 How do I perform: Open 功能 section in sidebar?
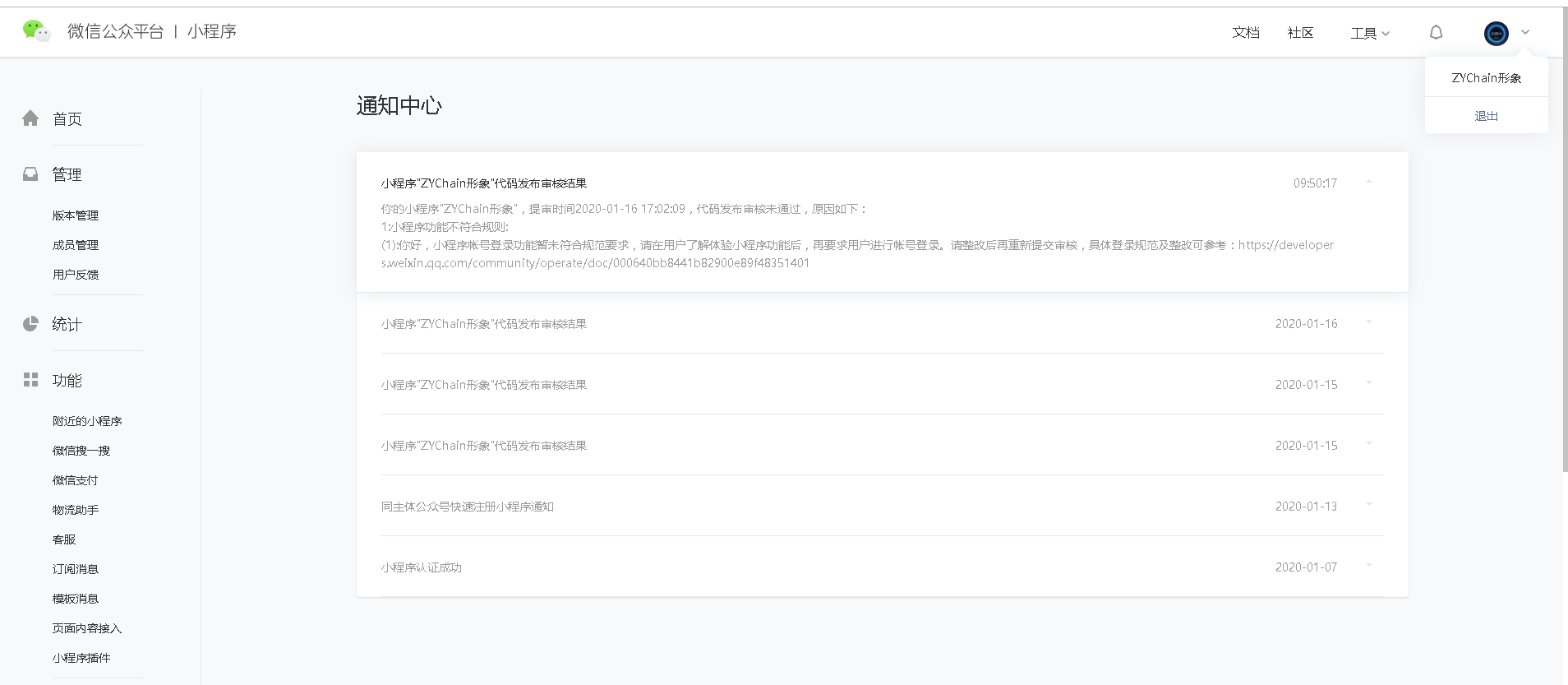[x=67, y=381]
